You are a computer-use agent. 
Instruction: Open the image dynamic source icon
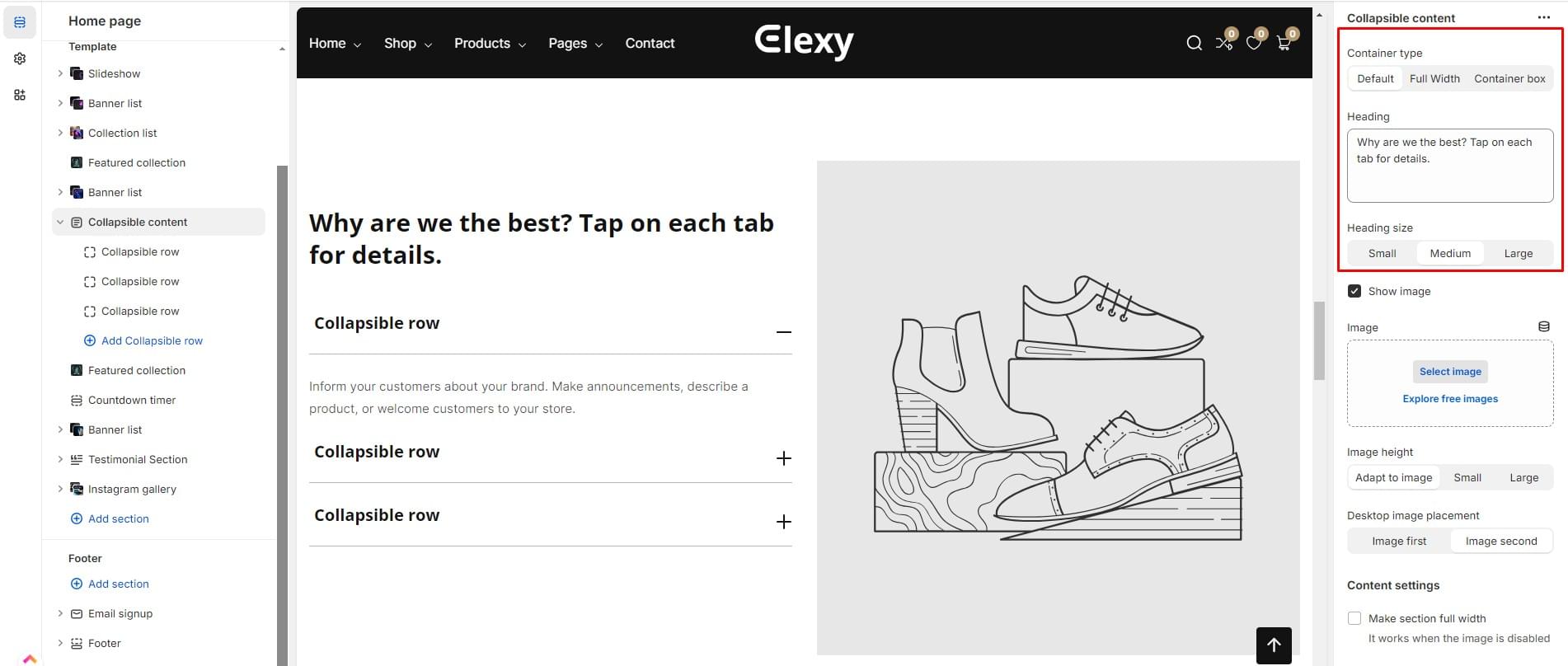point(1543,327)
